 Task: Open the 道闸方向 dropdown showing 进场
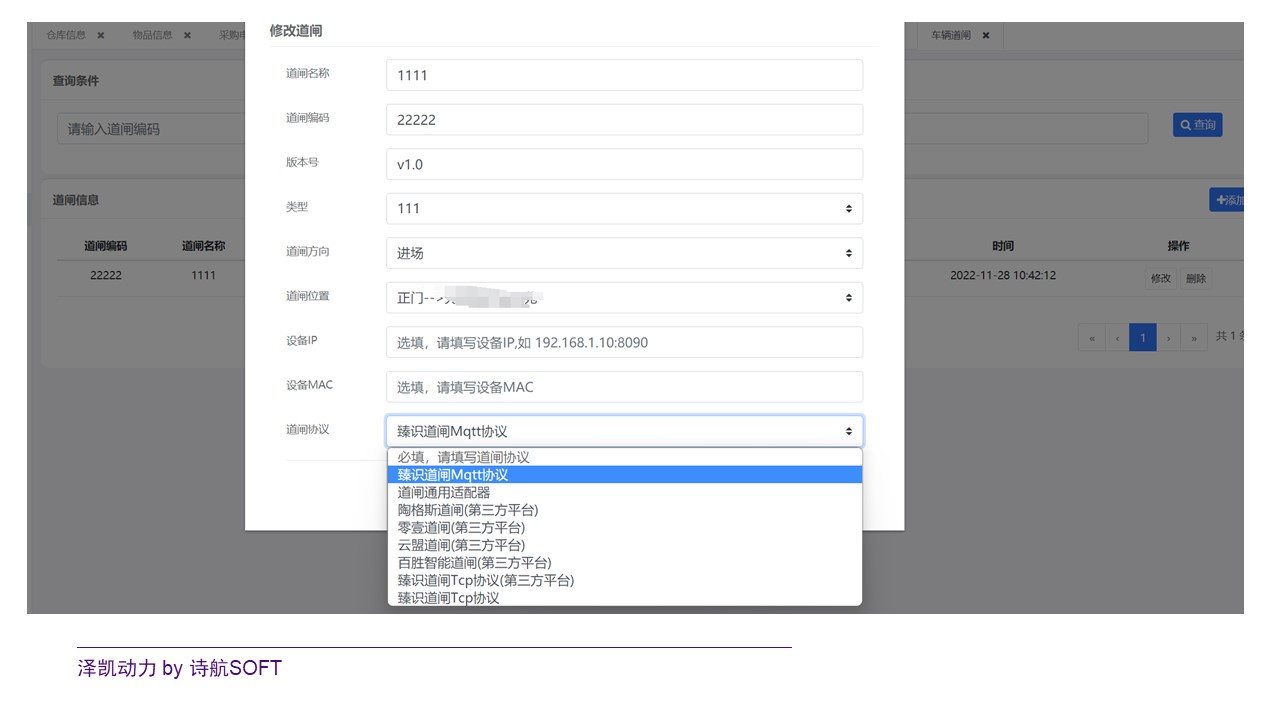click(624, 253)
